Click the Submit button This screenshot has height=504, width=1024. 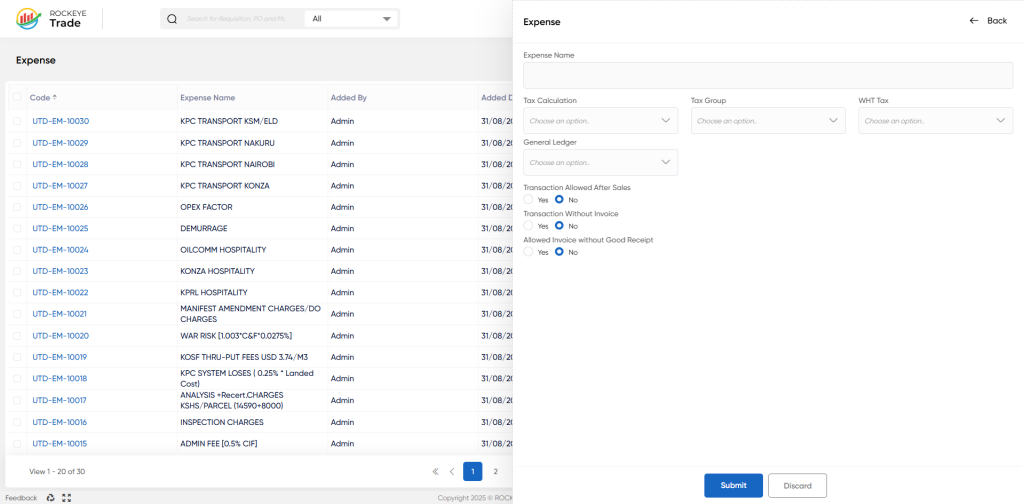click(x=733, y=486)
